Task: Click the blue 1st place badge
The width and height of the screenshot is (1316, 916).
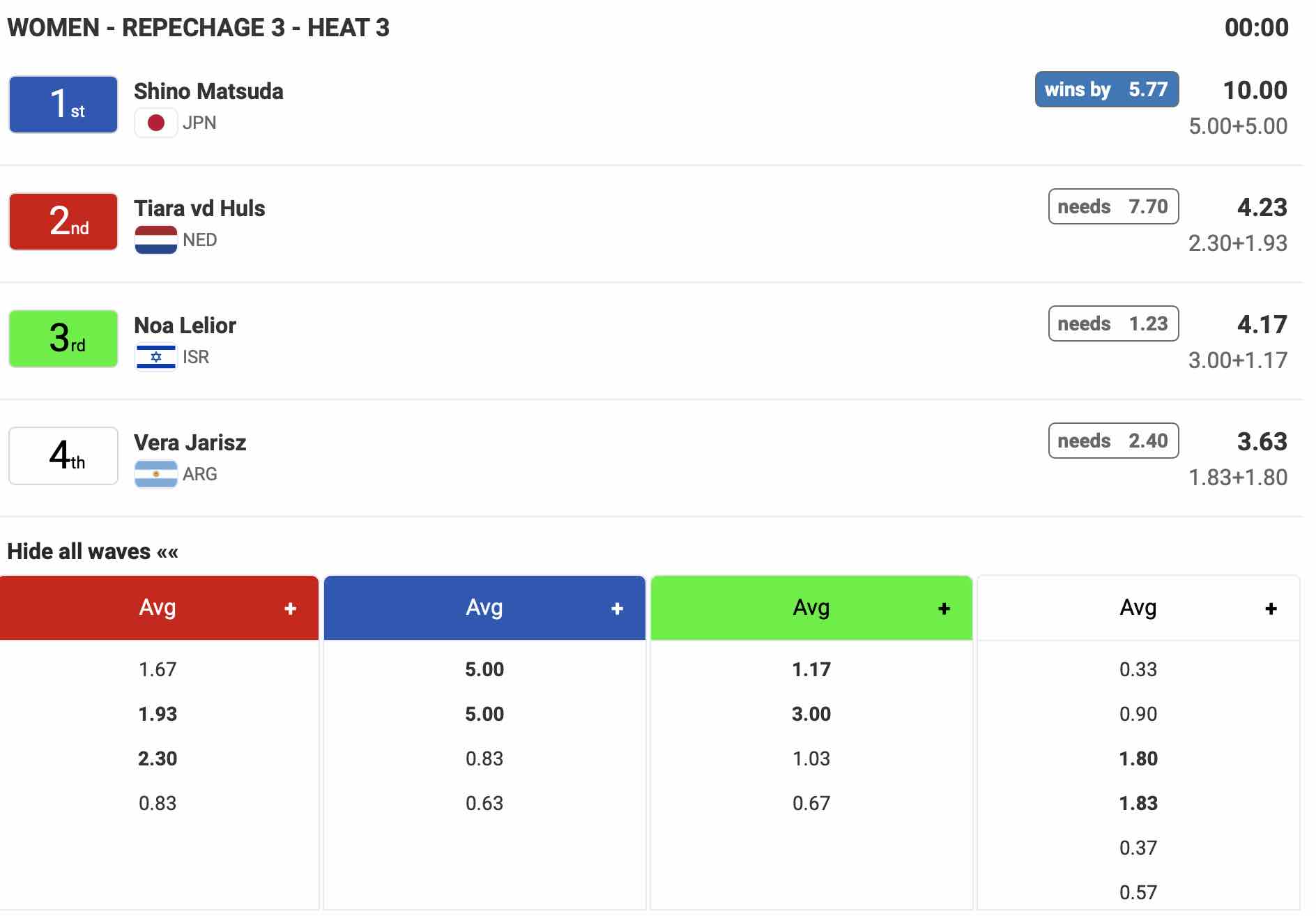Action: [63, 105]
